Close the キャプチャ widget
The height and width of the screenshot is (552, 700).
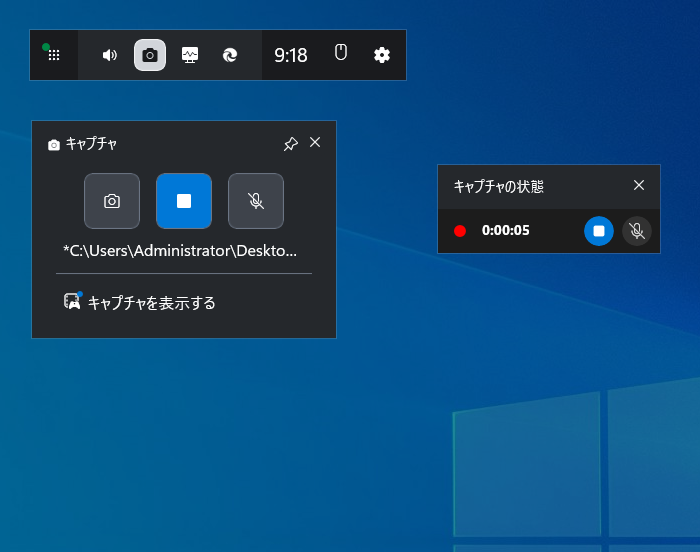[315, 142]
